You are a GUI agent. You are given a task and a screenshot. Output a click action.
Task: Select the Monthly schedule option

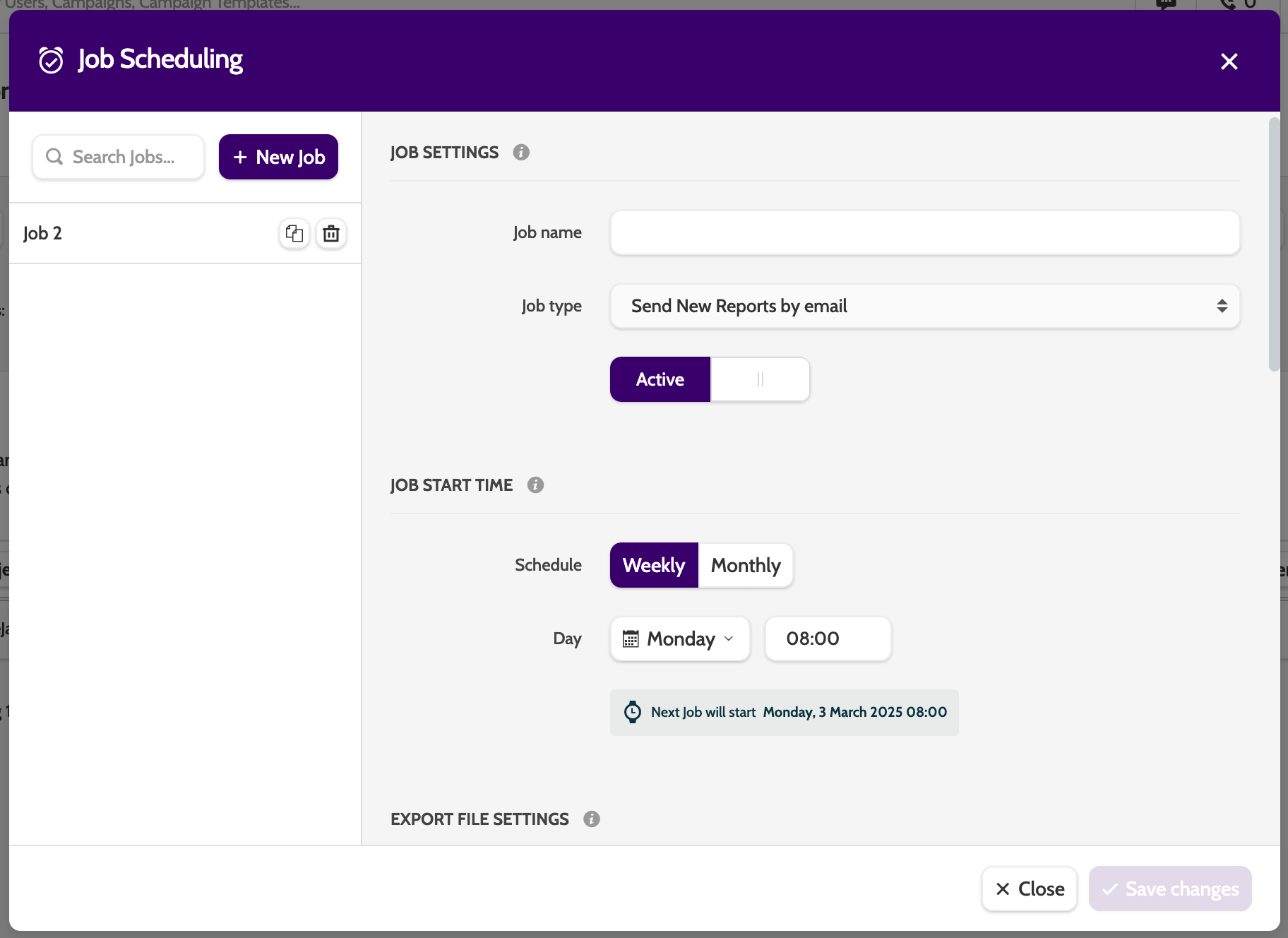pos(746,565)
